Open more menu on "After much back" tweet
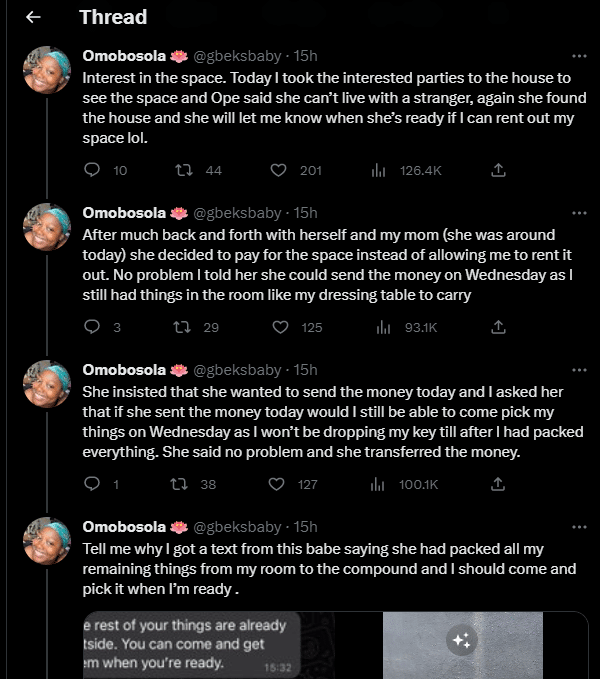This screenshot has width=600, height=679. 579,213
